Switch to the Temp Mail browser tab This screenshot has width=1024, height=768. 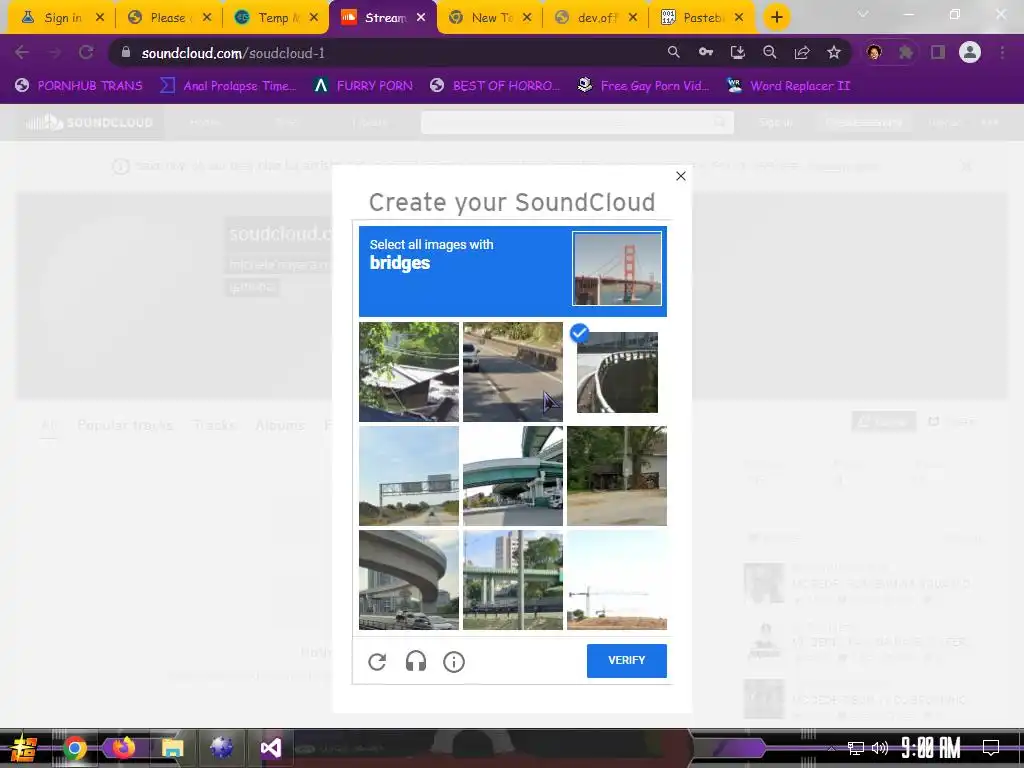(x=276, y=18)
